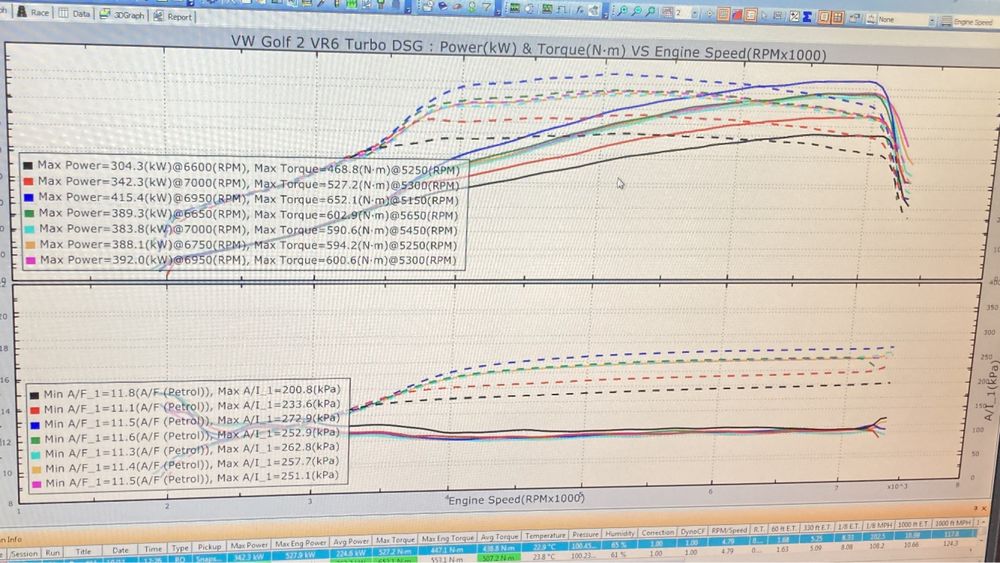Click the Avg Power column header
Screen dimensions: 1000x563
tap(351, 541)
